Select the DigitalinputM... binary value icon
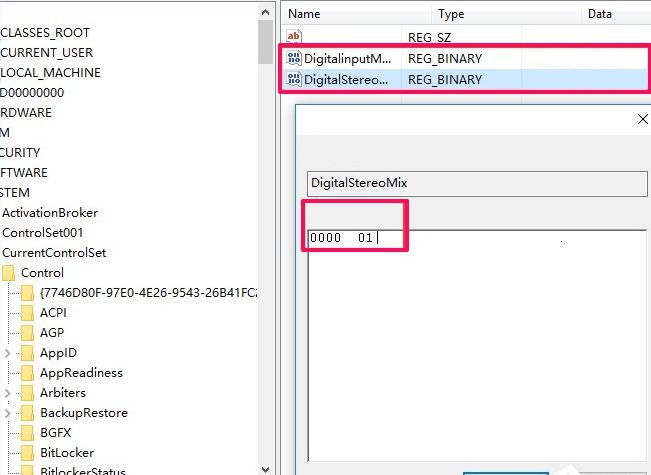 (294, 58)
